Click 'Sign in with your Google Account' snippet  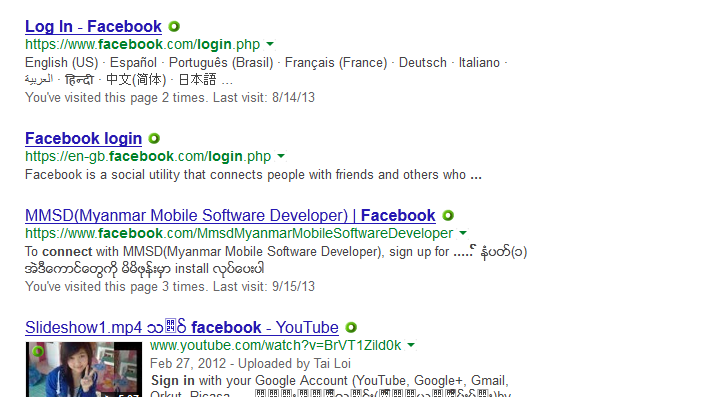(x=329, y=381)
